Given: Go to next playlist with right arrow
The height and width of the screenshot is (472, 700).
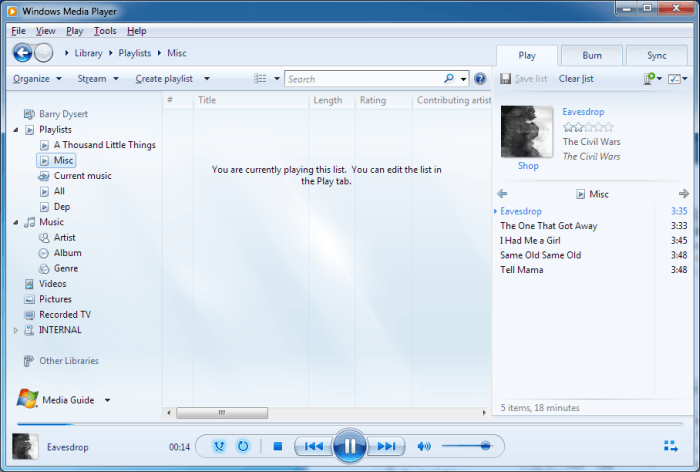Looking at the screenshot, I should click(x=684, y=194).
